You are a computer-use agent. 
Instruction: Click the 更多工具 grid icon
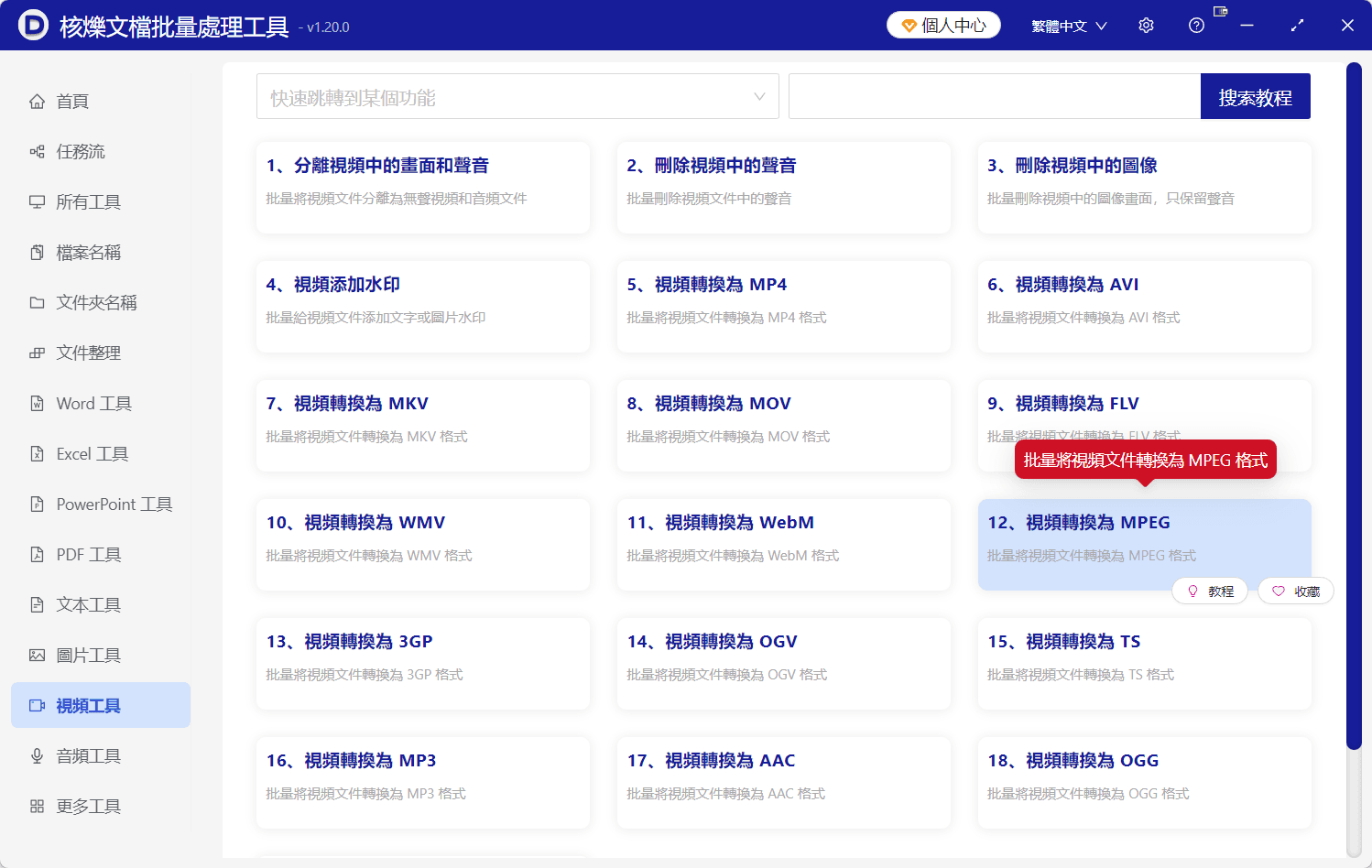[37, 807]
